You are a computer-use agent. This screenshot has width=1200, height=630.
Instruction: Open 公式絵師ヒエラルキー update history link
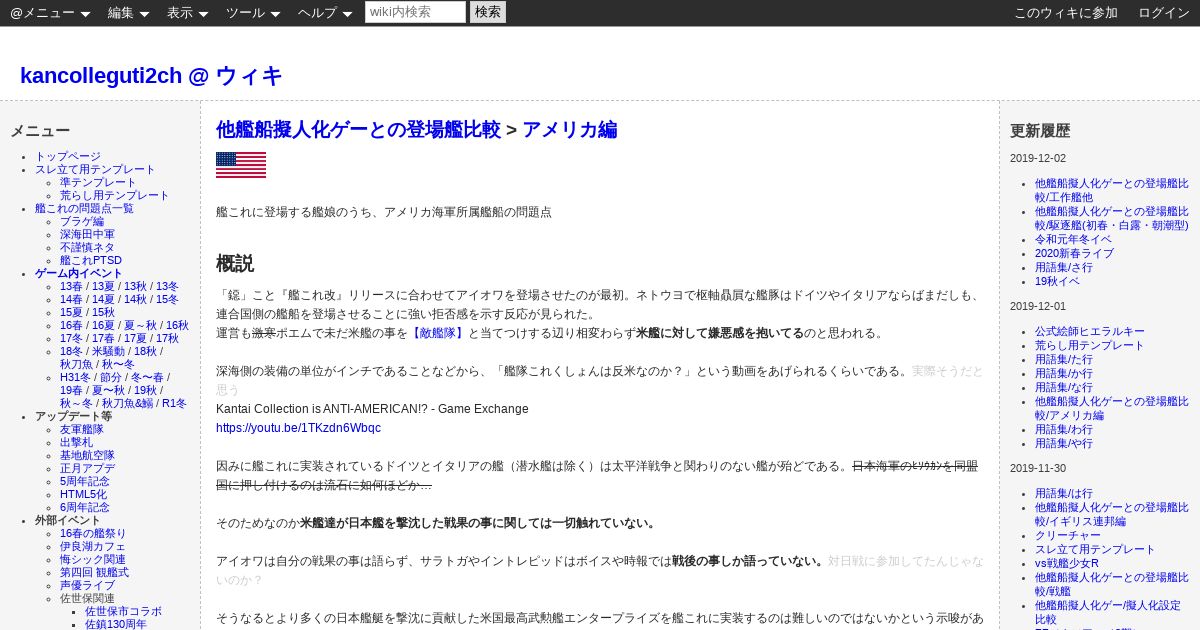(1090, 332)
